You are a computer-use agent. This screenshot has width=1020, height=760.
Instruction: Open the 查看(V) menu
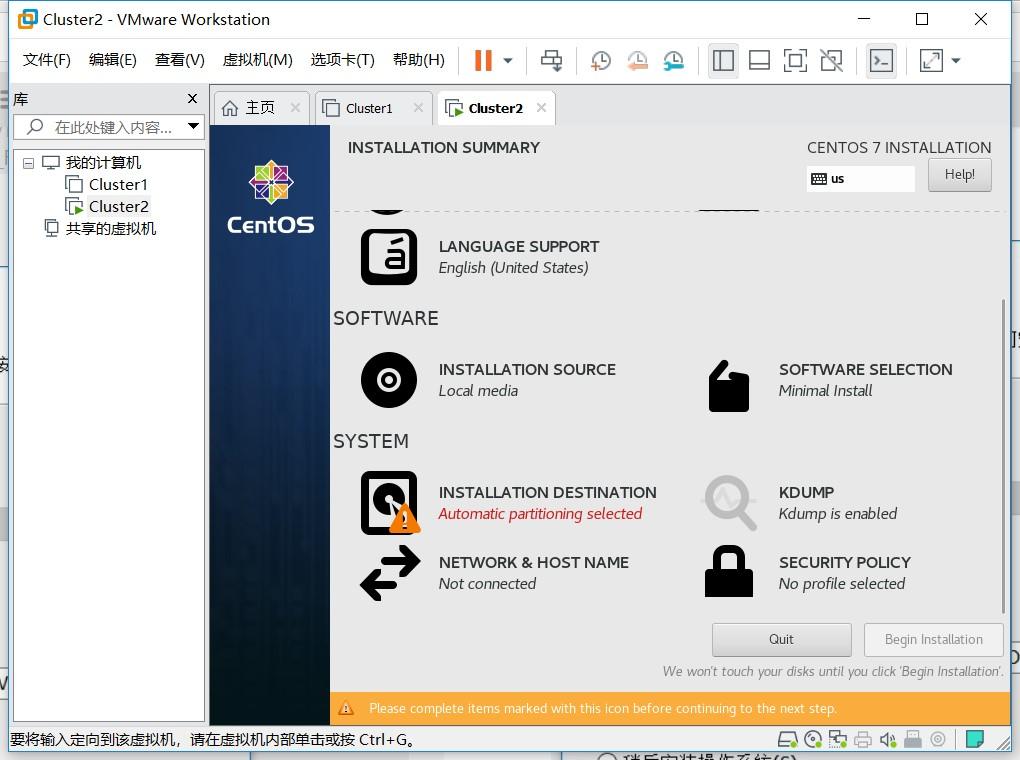[x=180, y=60]
